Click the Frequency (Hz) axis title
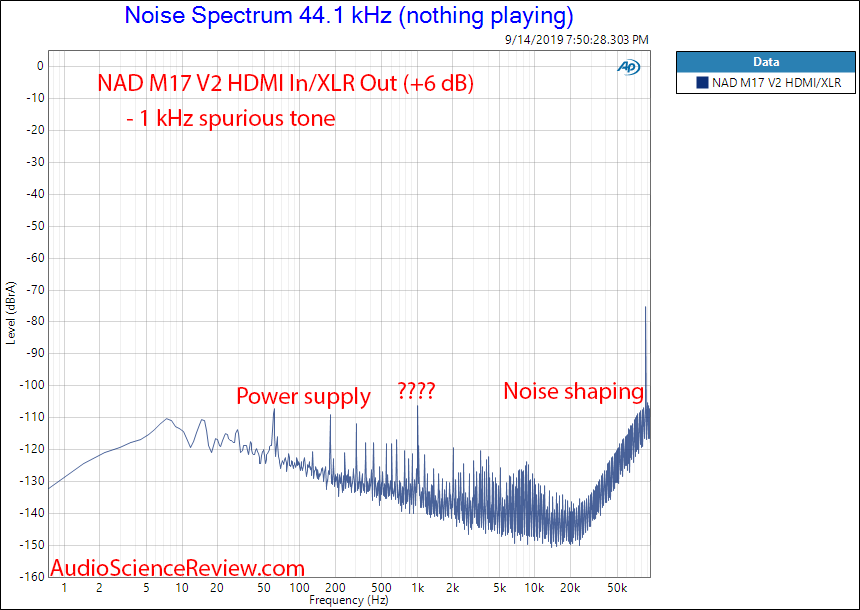The width and height of the screenshot is (860, 610). (349, 600)
